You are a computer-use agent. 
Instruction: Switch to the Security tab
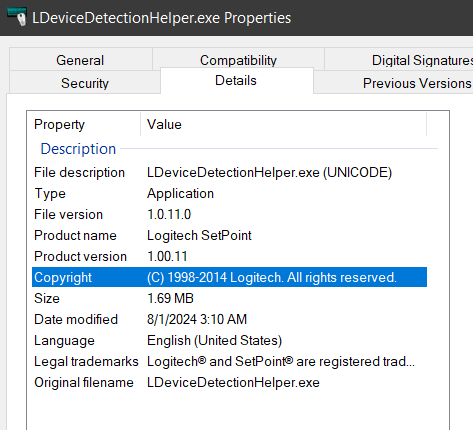click(85, 82)
